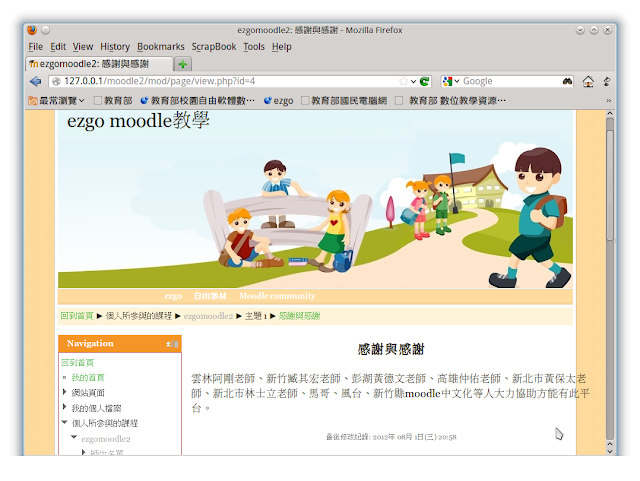
Task: Click 主題 1 in the breadcrumb
Action: (x=256, y=316)
